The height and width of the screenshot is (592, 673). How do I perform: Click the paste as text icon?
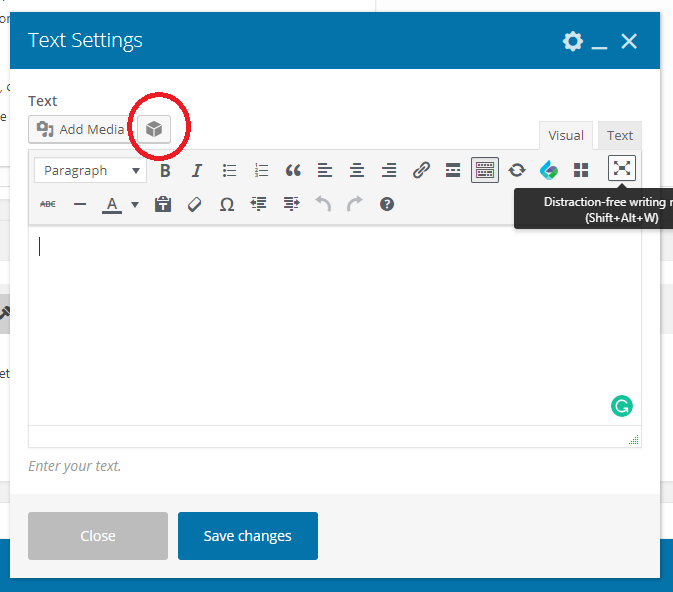tap(163, 204)
